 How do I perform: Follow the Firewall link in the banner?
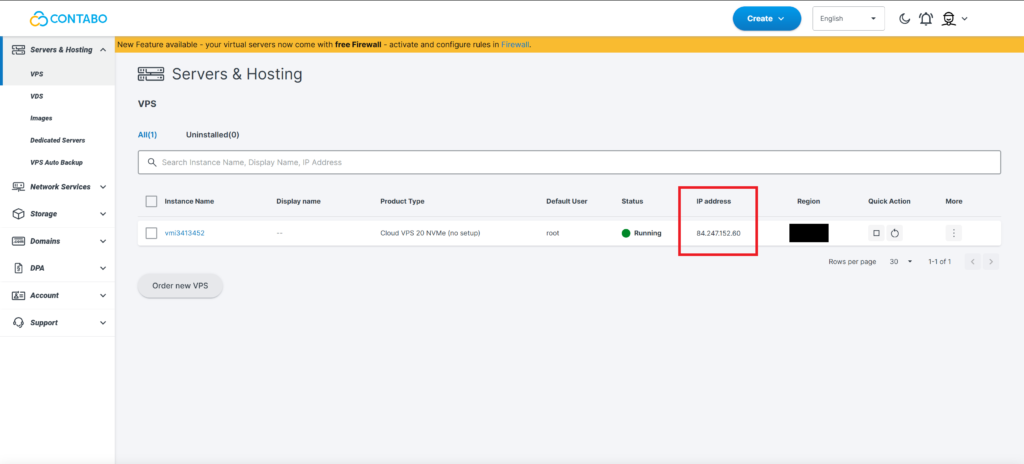click(515, 44)
